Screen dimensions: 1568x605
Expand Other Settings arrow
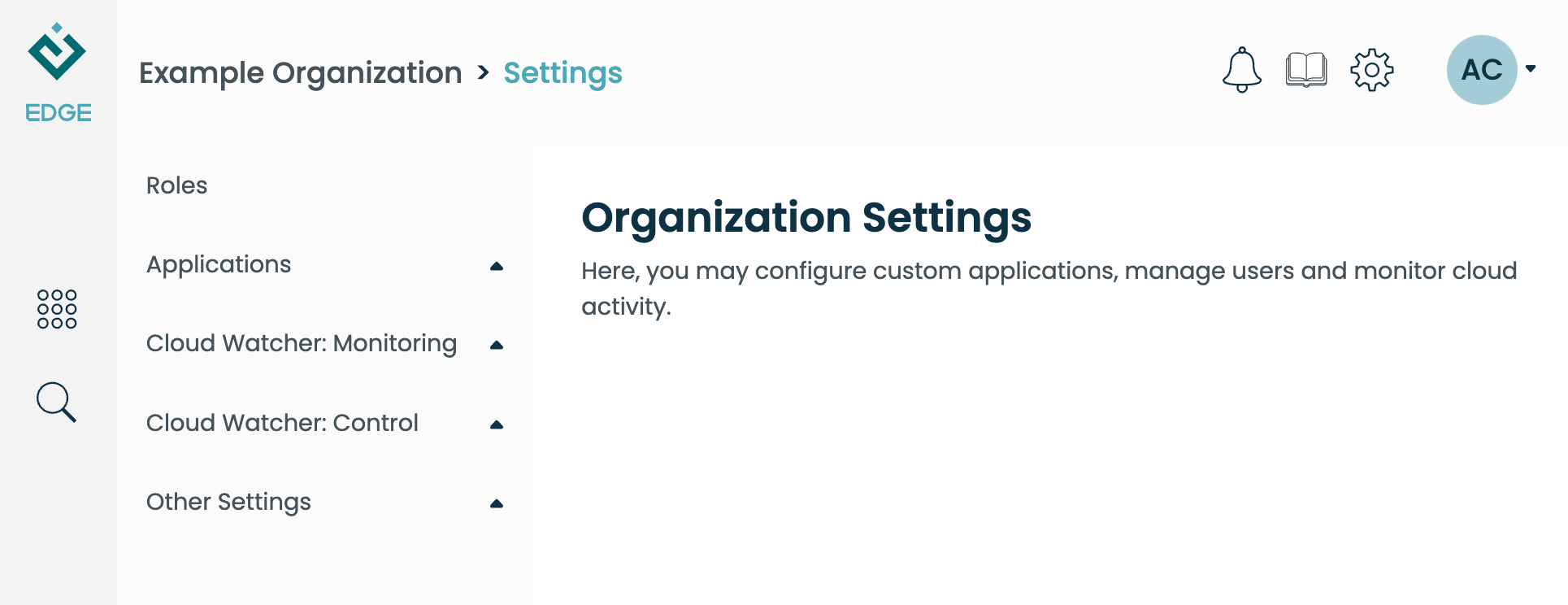point(497,503)
